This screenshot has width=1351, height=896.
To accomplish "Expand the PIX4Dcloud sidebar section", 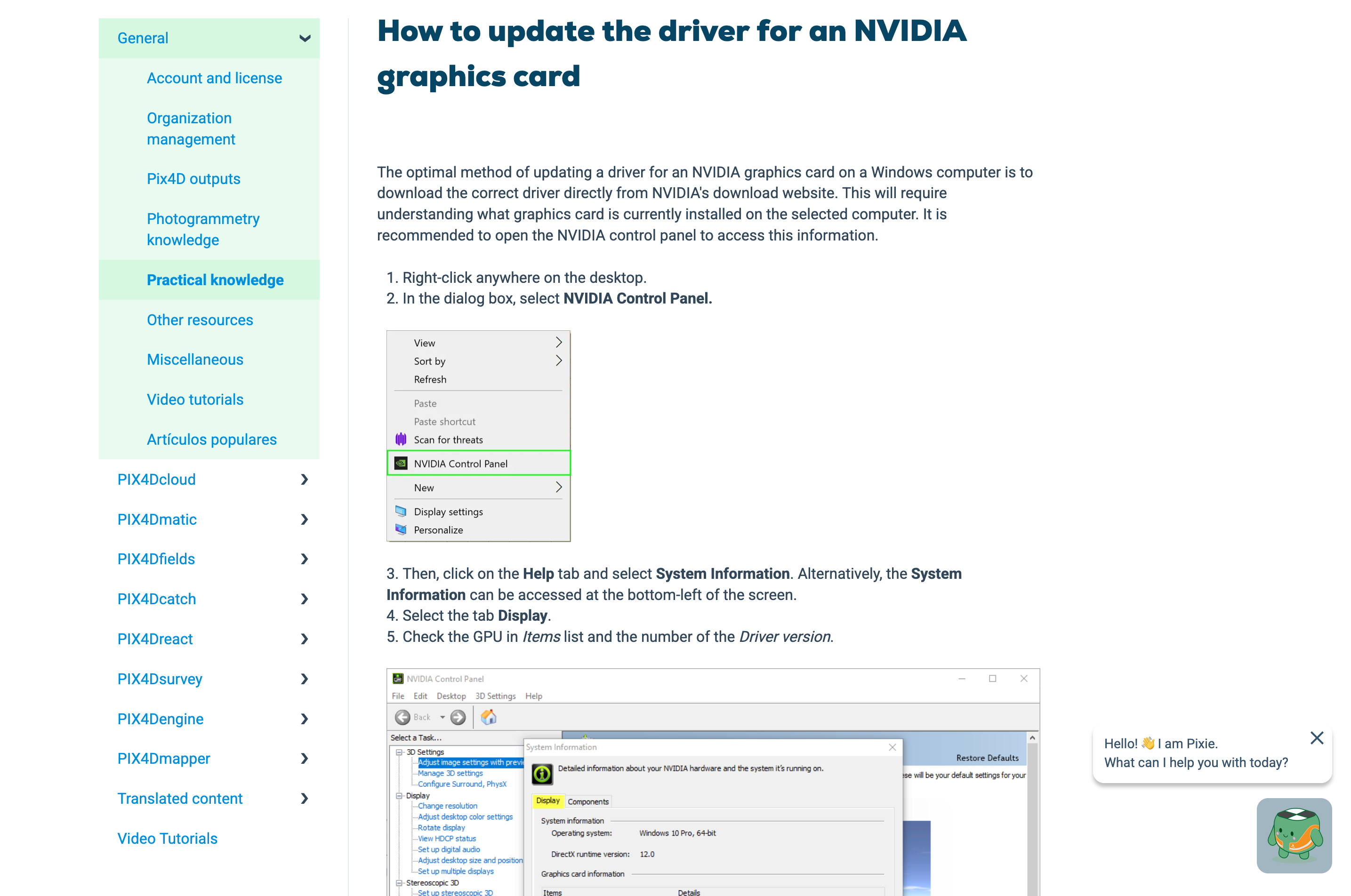I will click(x=305, y=480).
